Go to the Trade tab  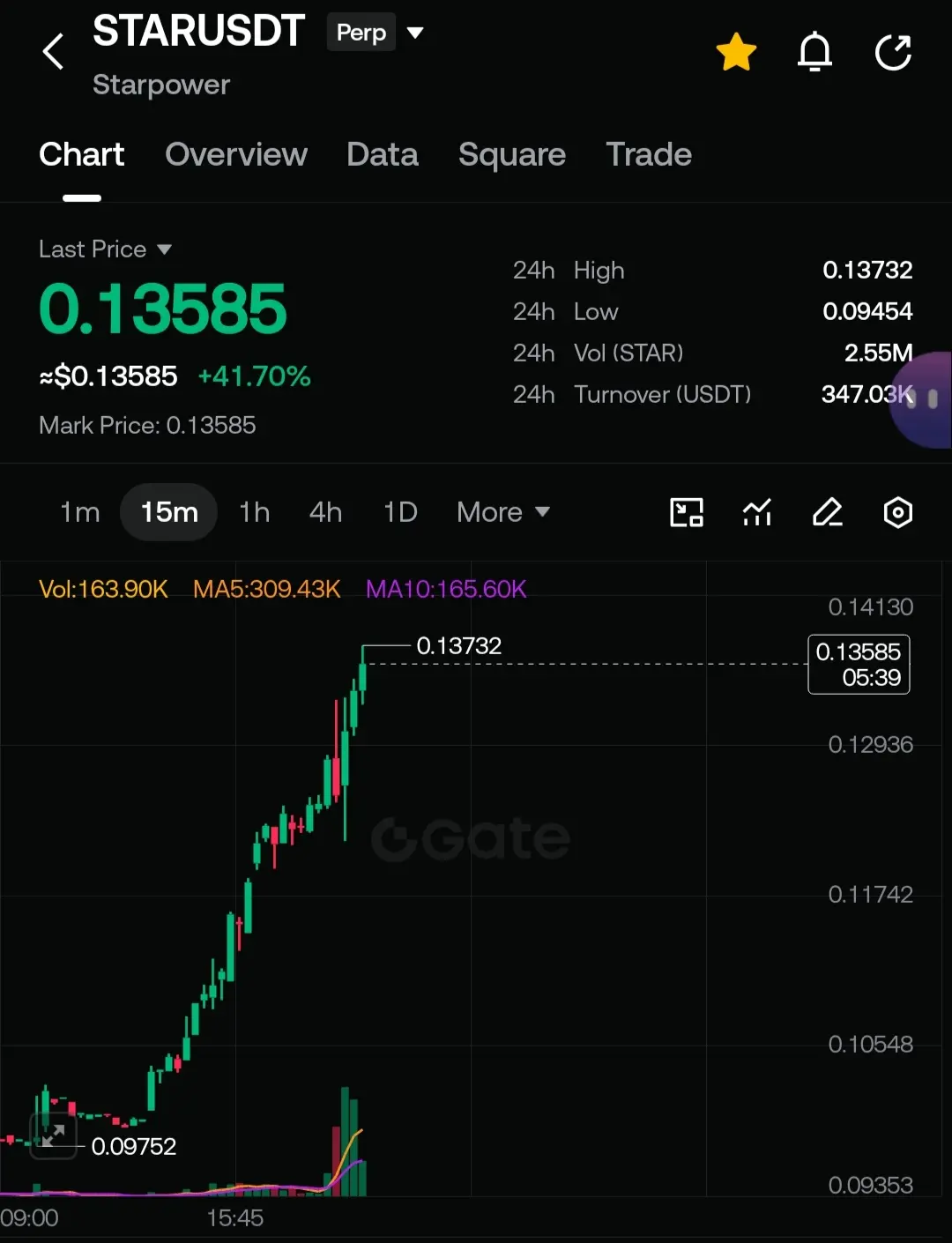coord(649,154)
